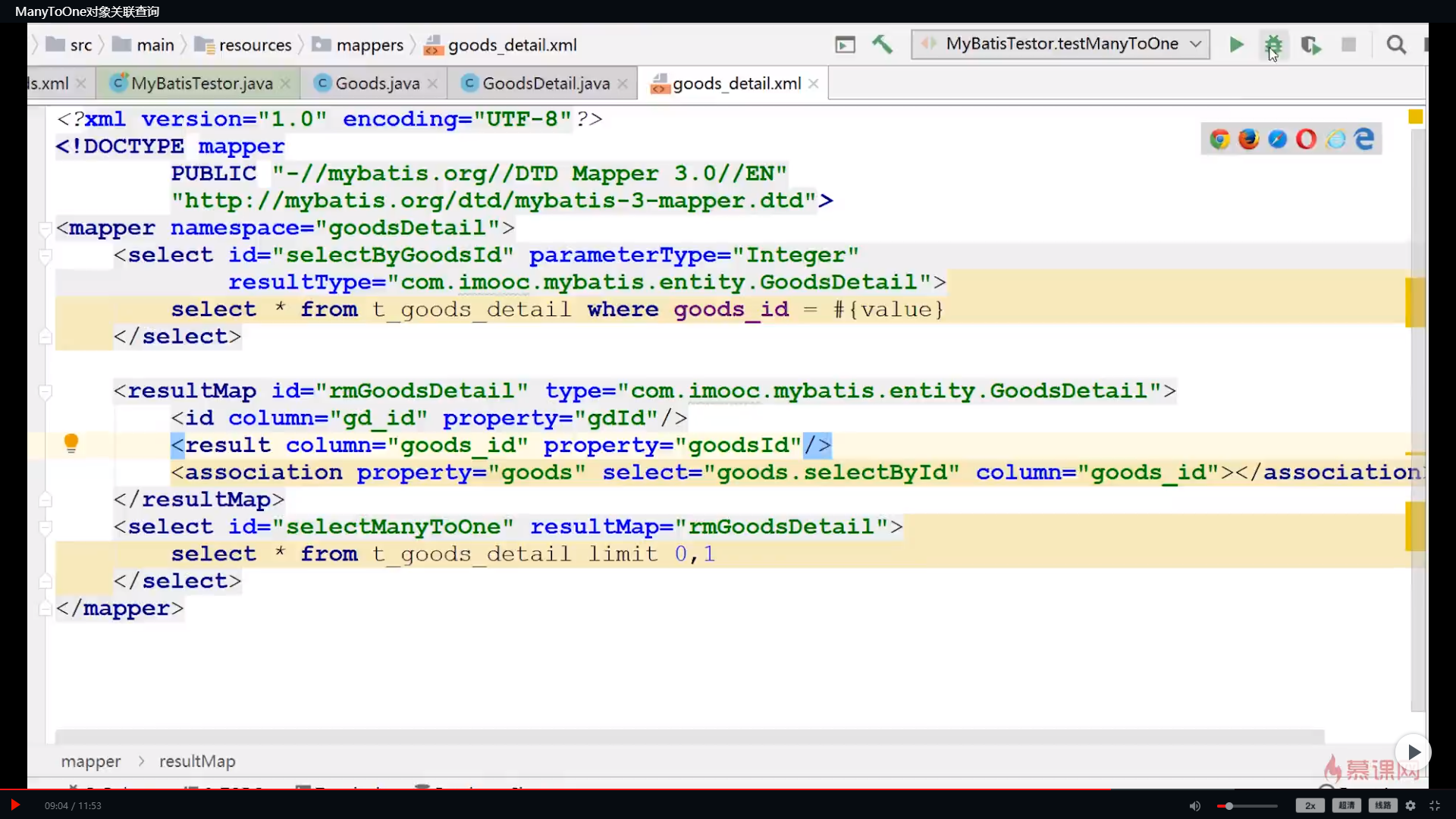The image size is (1456, 819).
Task: Change playback speed via the 2x button
Action: pos(1310,805)
